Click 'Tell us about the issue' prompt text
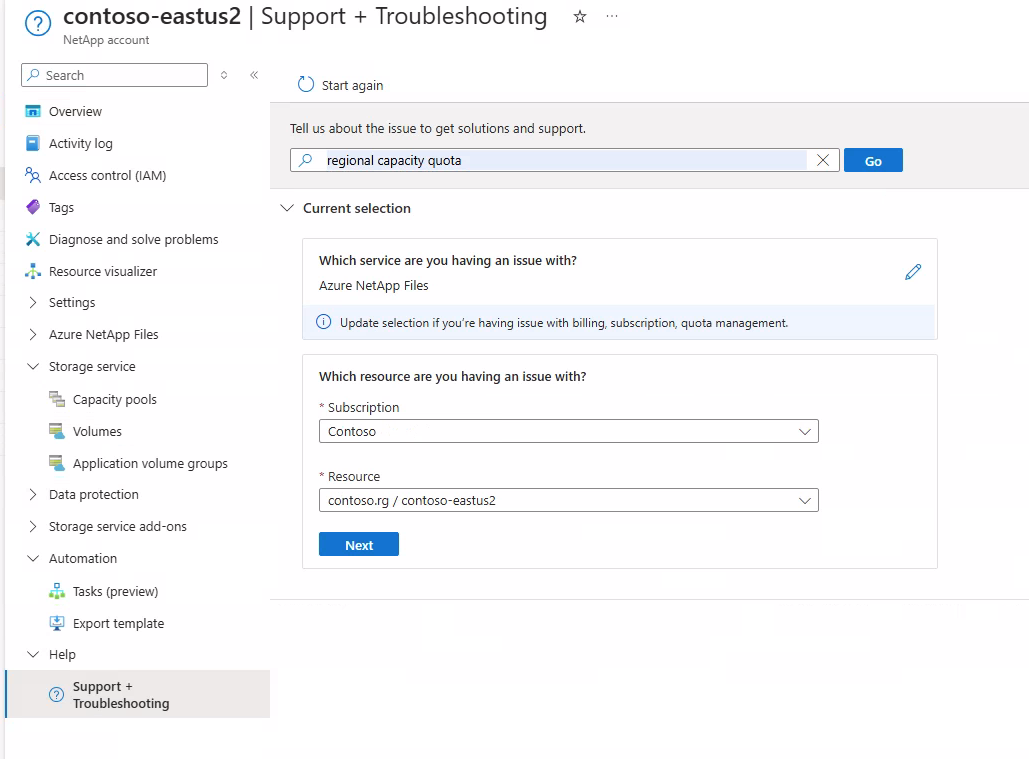1029x759 pixels. [x=438, y=129]
